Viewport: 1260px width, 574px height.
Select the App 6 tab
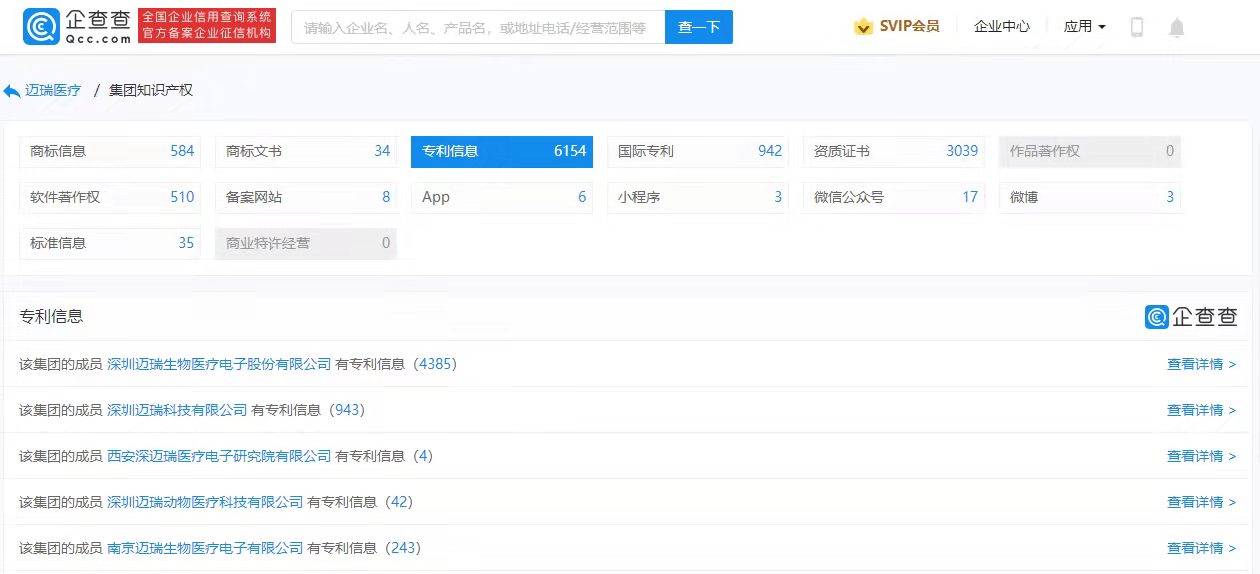[x=502, y=197]
